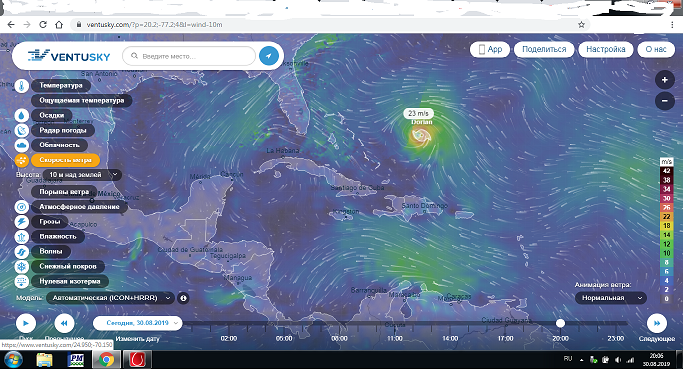Switch layer to Влажность
This screenshot has width=683, height=384.
tap(58, 237)
